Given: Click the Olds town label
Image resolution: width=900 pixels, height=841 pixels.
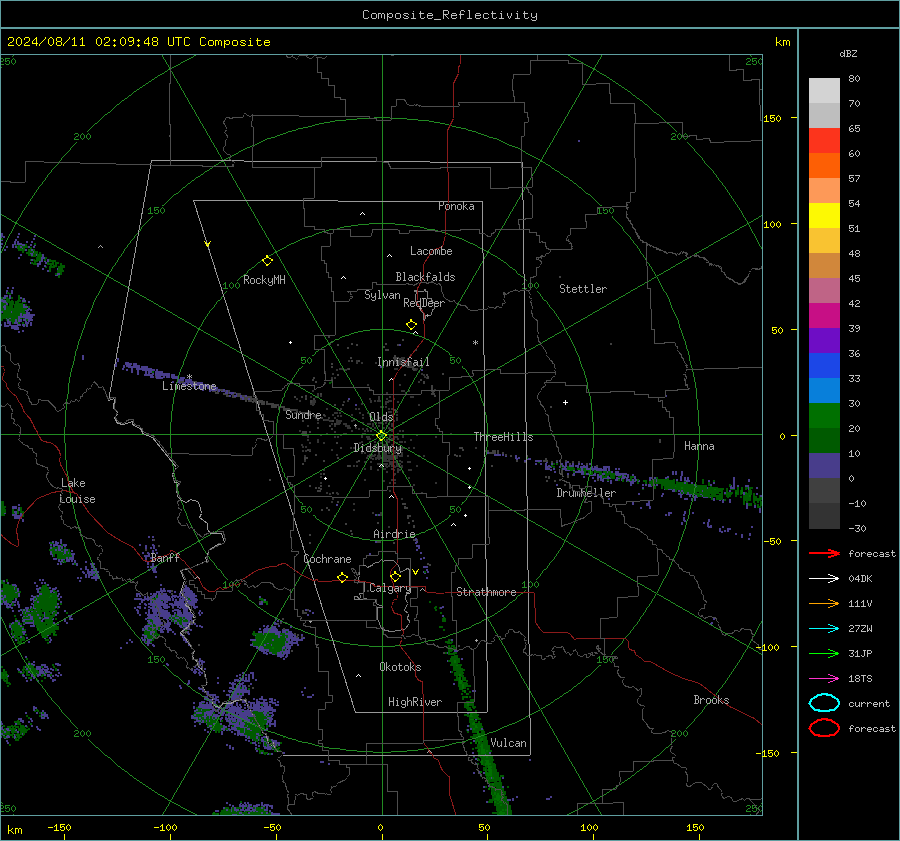Looking at the screenshot, I should pyautogui.click(x=381, y=417).
